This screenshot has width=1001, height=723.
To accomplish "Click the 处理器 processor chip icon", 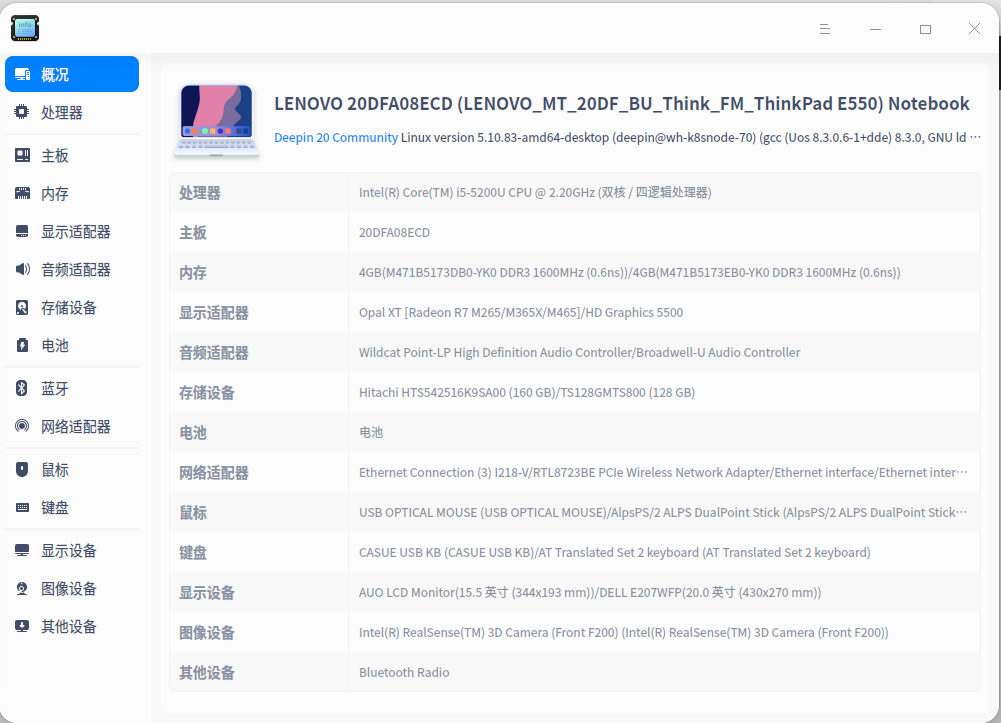I will 22,112.
